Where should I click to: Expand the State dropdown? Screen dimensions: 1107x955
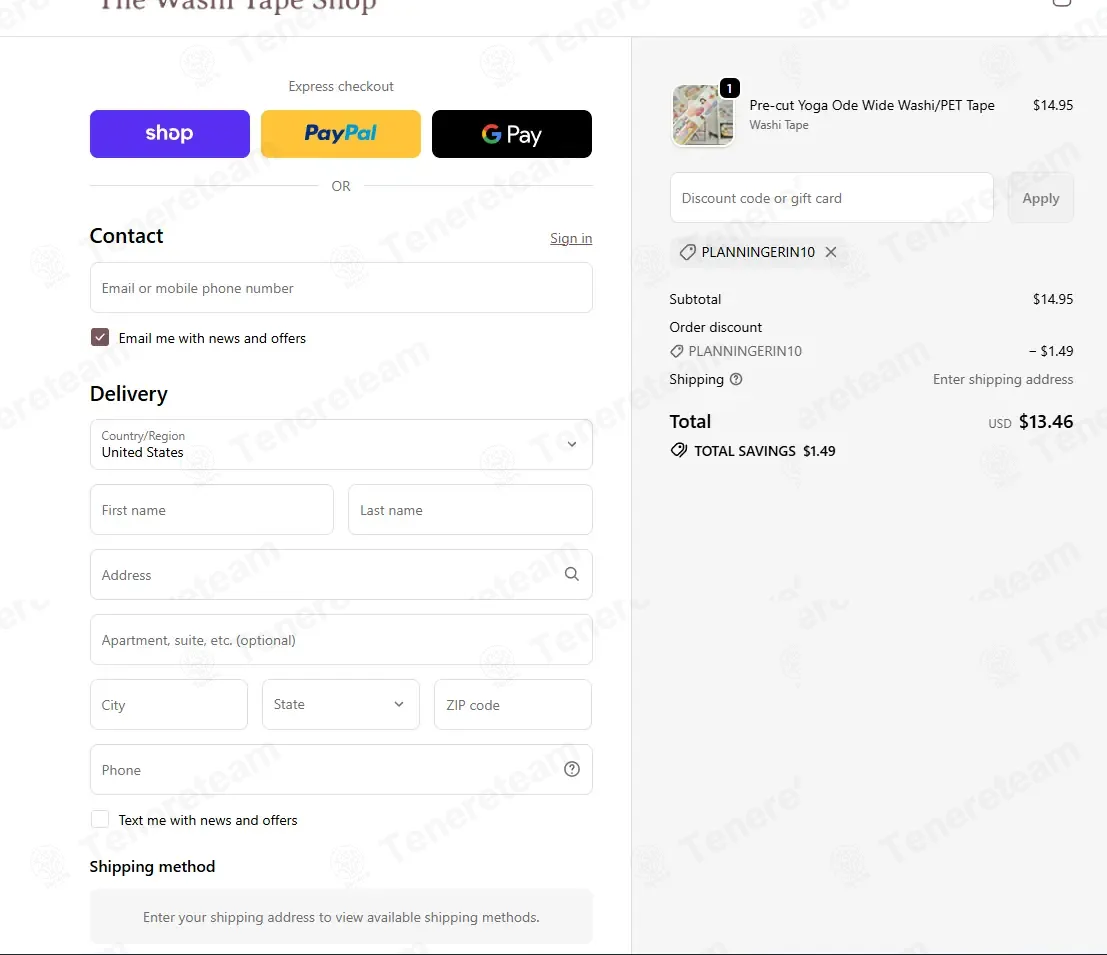tap(341, 704)
